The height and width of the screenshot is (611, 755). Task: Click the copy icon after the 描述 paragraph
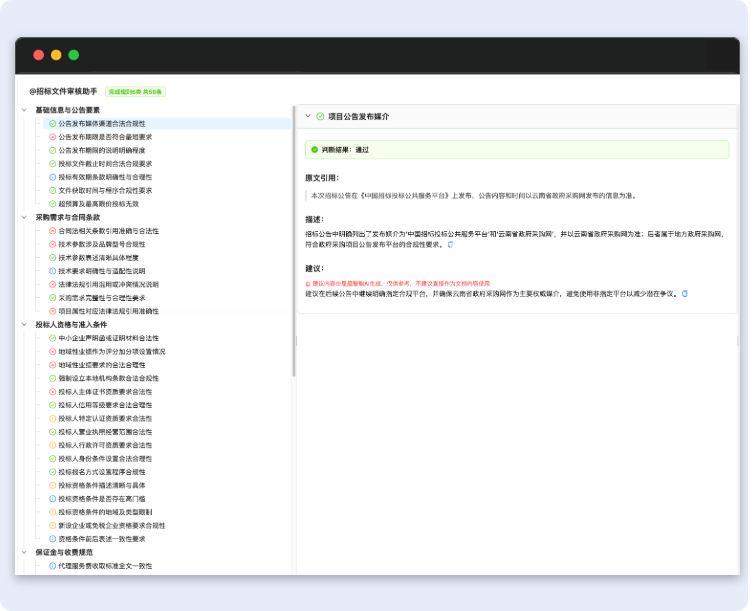[x=451, y=244]
